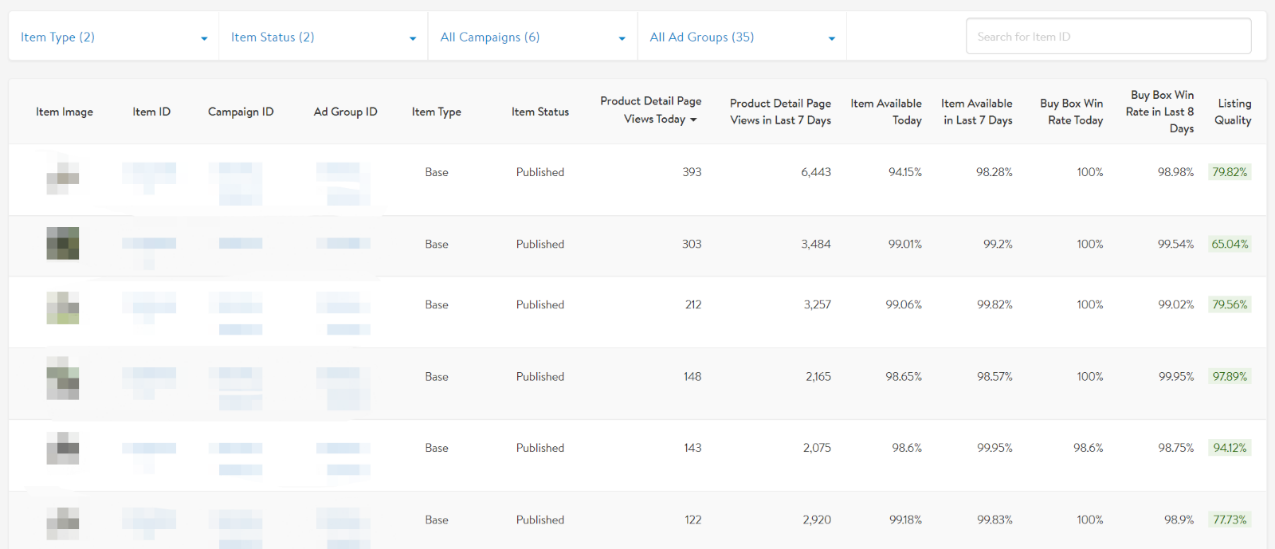Click the Item Status column header
1275x549 pixels.
tap(540, 112)
